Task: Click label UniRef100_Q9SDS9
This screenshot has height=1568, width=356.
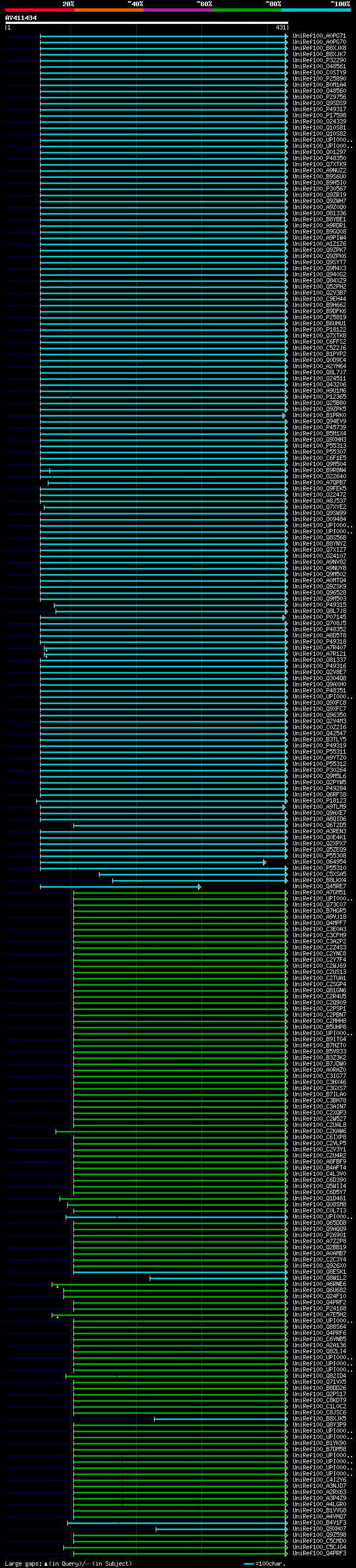Action: pyautogui.click(x=319, y=103)
